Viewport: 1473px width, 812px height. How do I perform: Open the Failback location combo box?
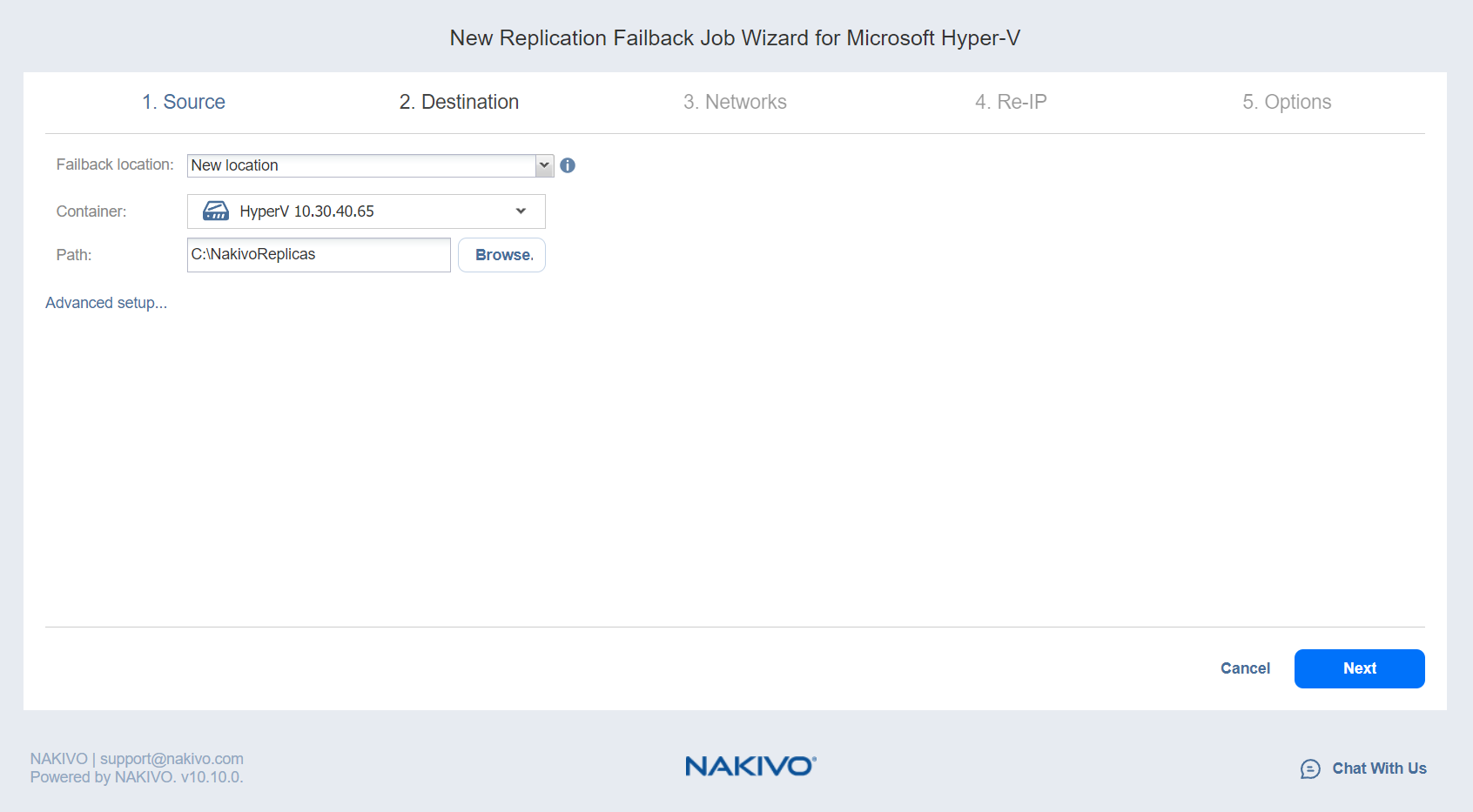[x=361, y=165]
